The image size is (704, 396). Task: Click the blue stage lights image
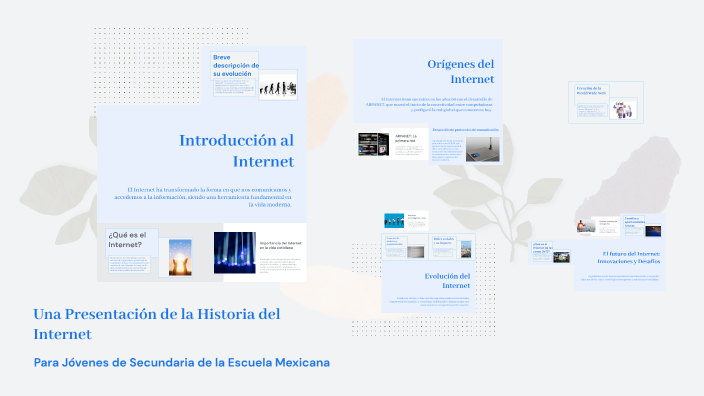[x=234, y=253]
